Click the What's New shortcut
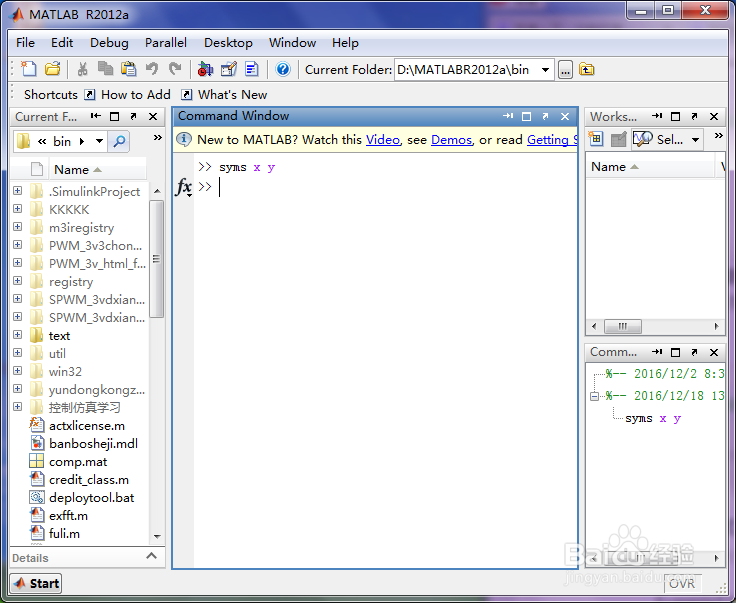This screenshot has height=603, width=736. point(224,95)
